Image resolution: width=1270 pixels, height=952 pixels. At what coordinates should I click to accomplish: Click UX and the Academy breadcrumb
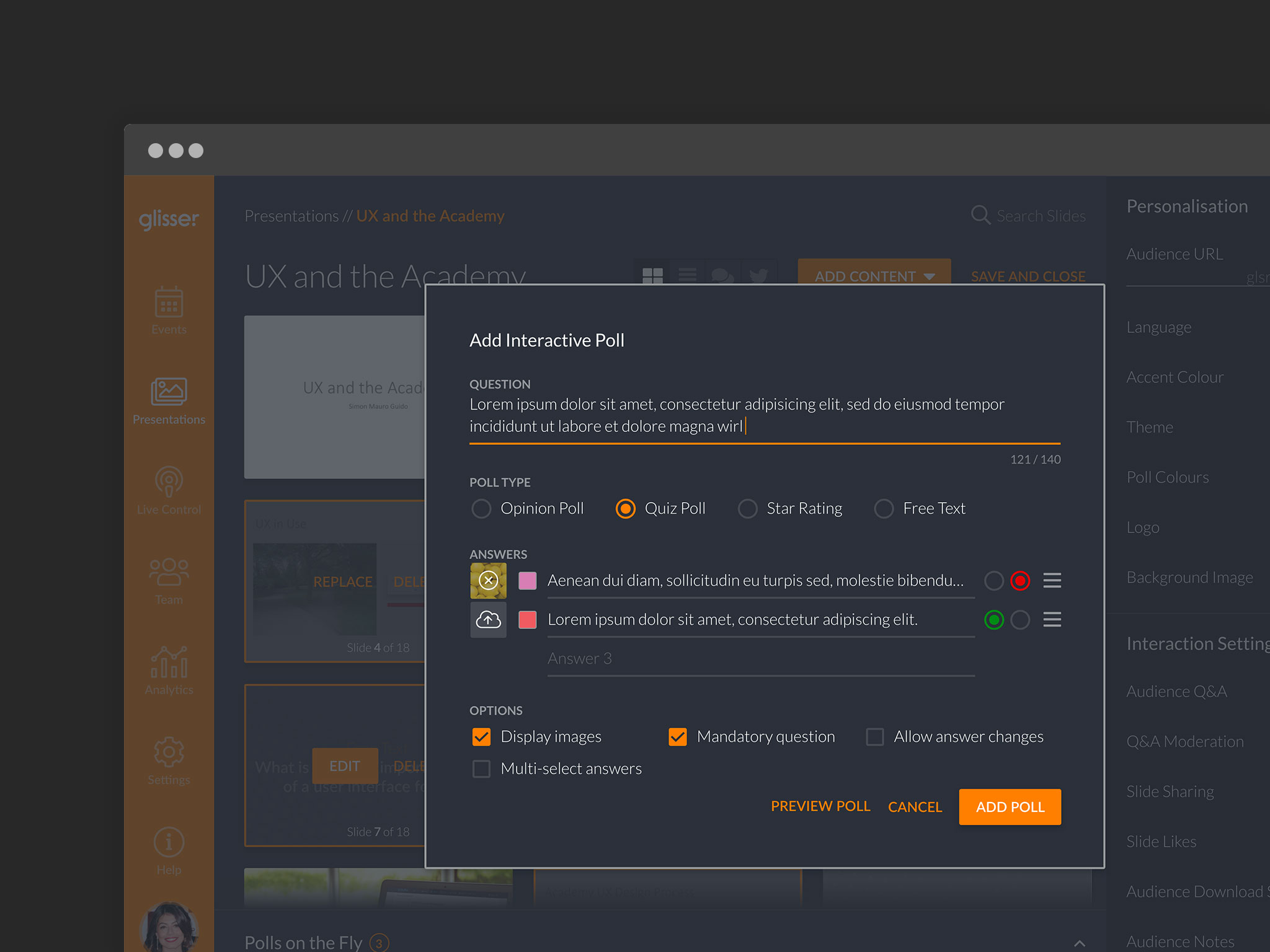pyautogui.click(x=430, y=216)
